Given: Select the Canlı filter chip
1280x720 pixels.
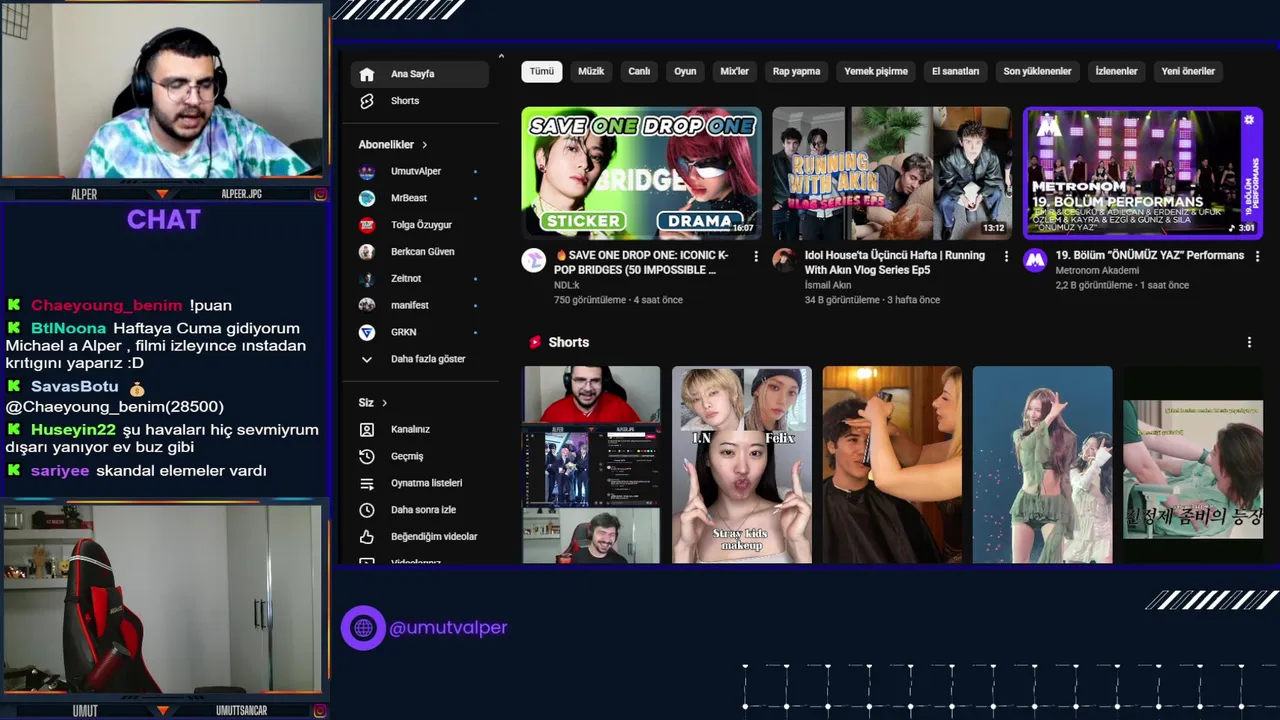Looking at the screenshot, I should pos(639,71).
